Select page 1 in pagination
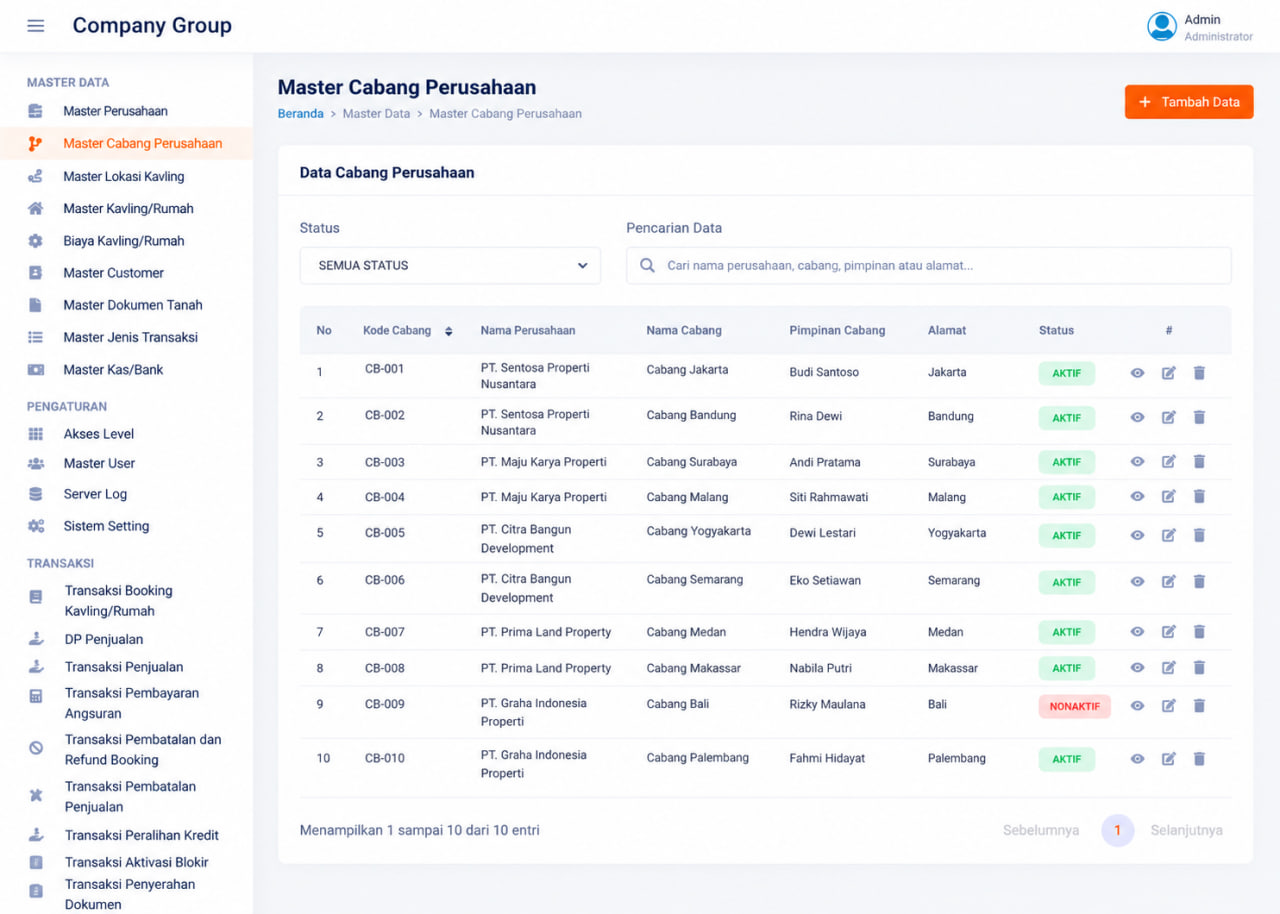The width and height of the screenshot is (1280, 914). 1118,830
